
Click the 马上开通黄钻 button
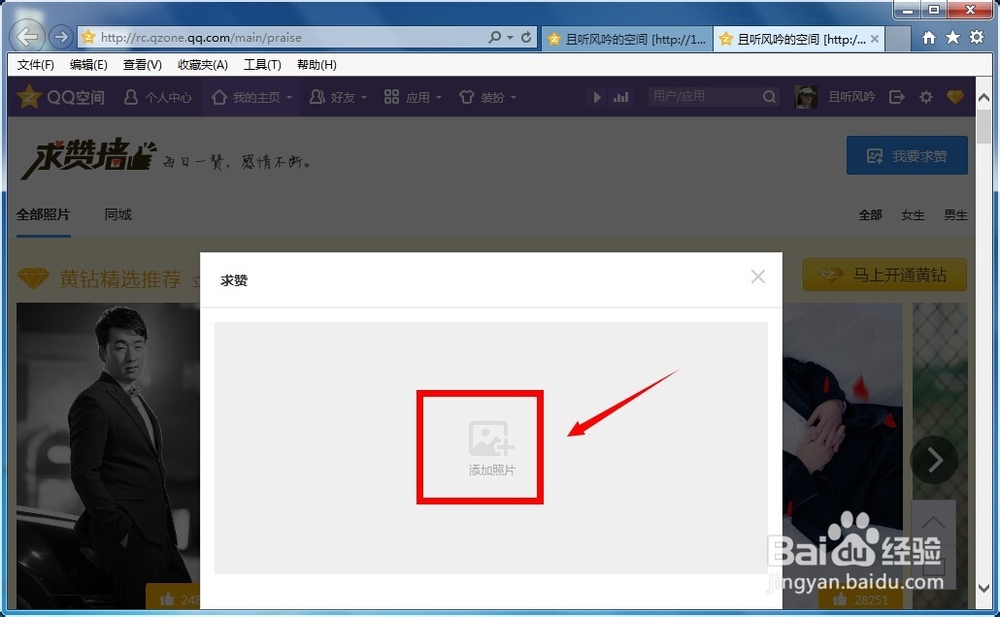[x=884, y=275]
